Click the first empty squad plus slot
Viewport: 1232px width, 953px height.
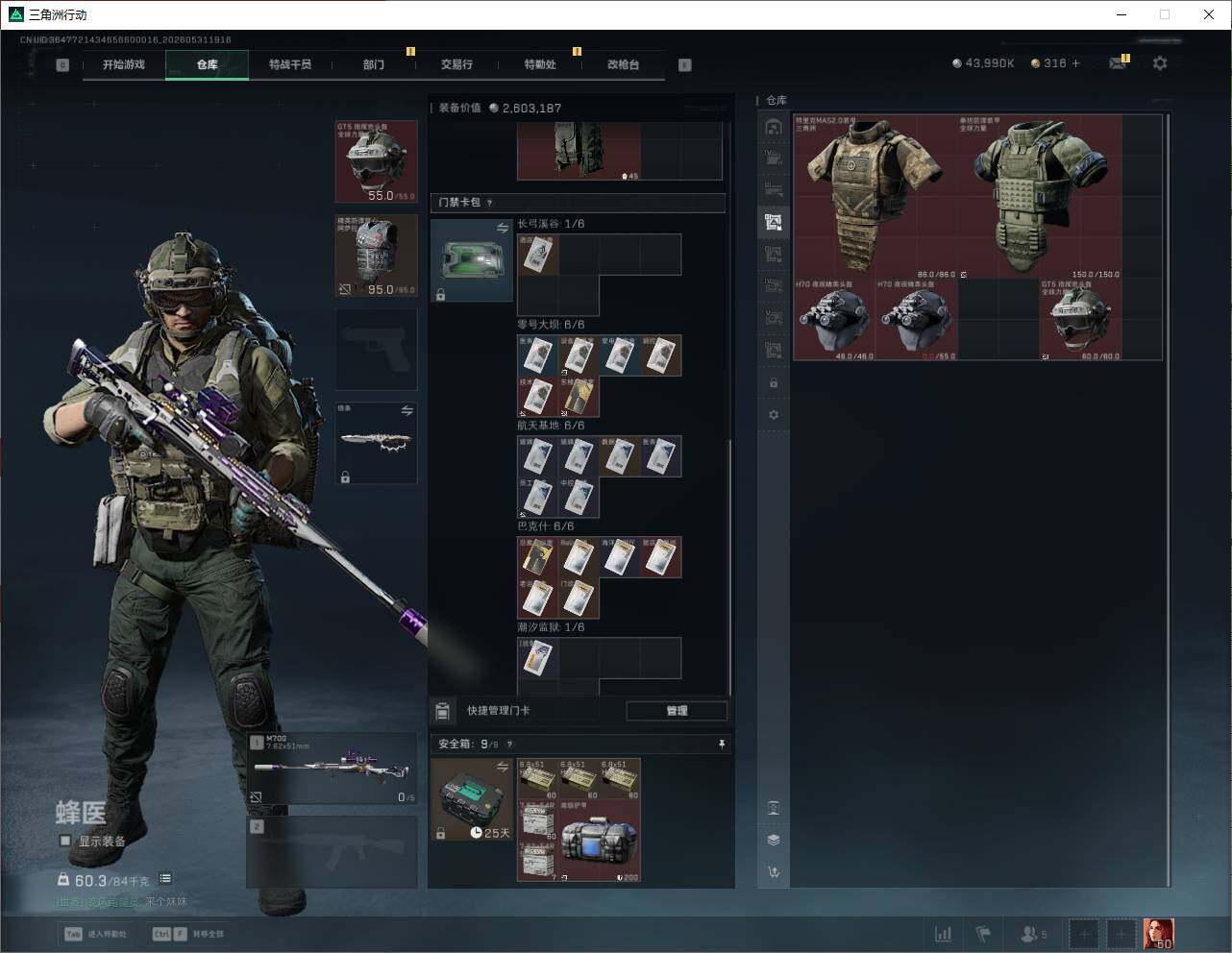(x=1084, y=934)
